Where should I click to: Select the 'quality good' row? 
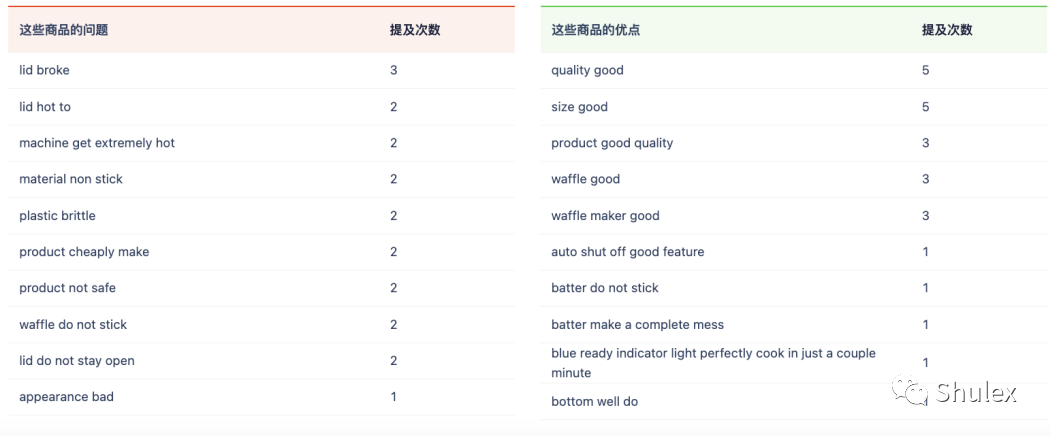pyautogui.click(x=796, y=70)
